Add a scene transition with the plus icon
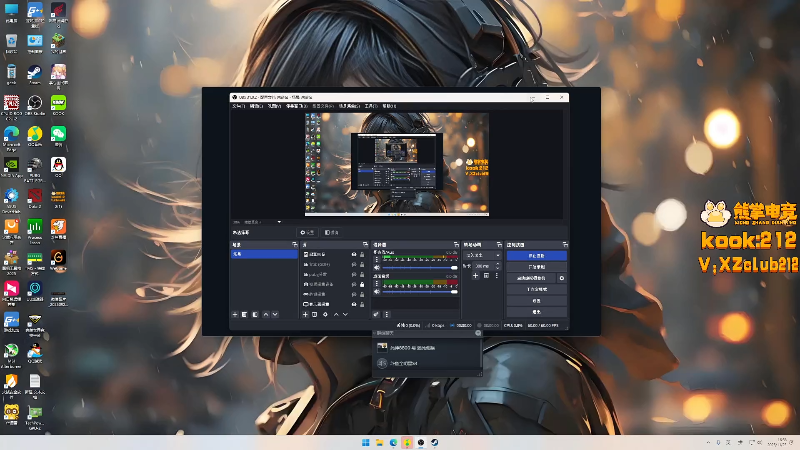This screenshot has width=800, height=450. tap(475, 276)
